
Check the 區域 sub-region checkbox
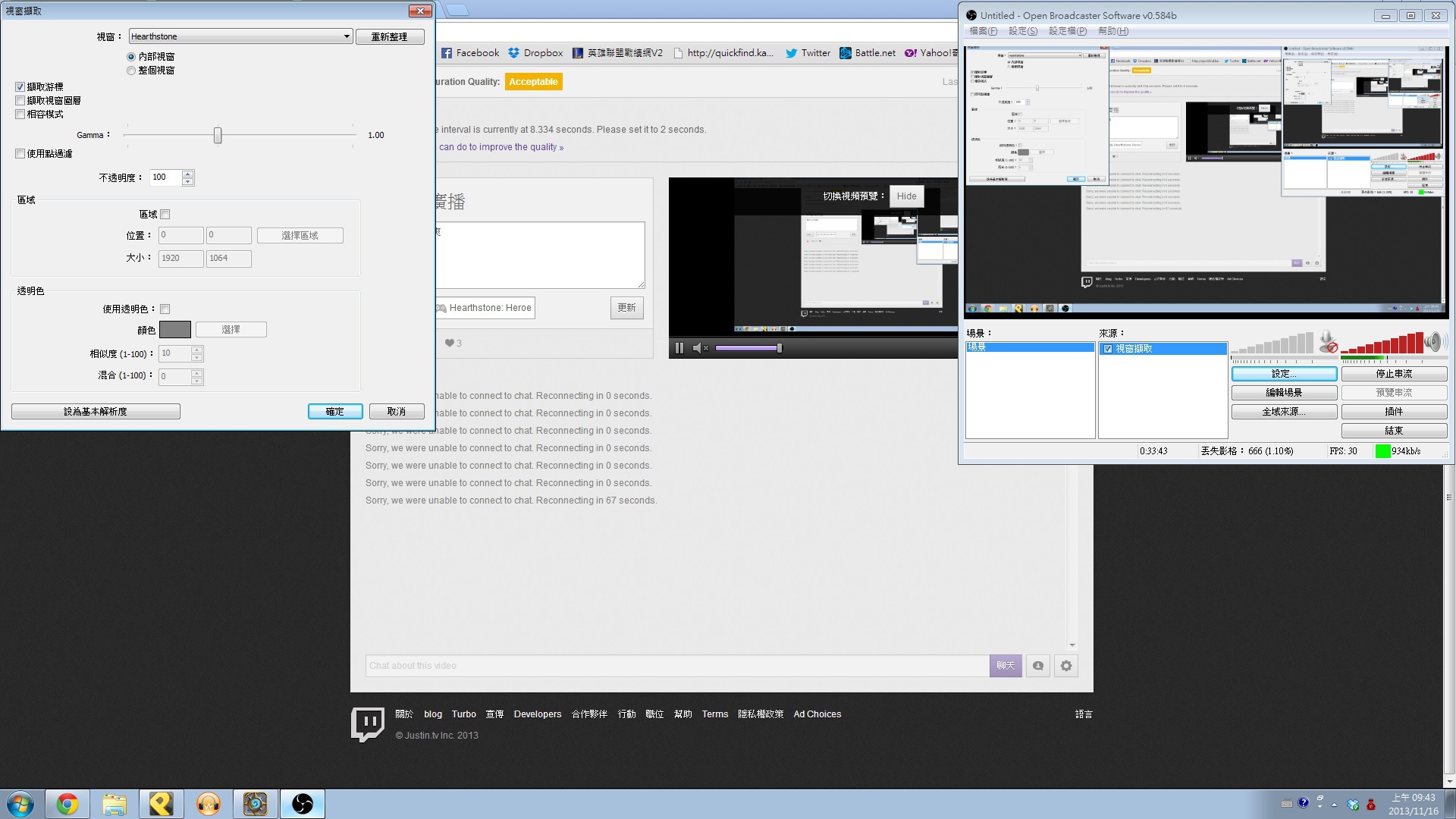[165, 215]
